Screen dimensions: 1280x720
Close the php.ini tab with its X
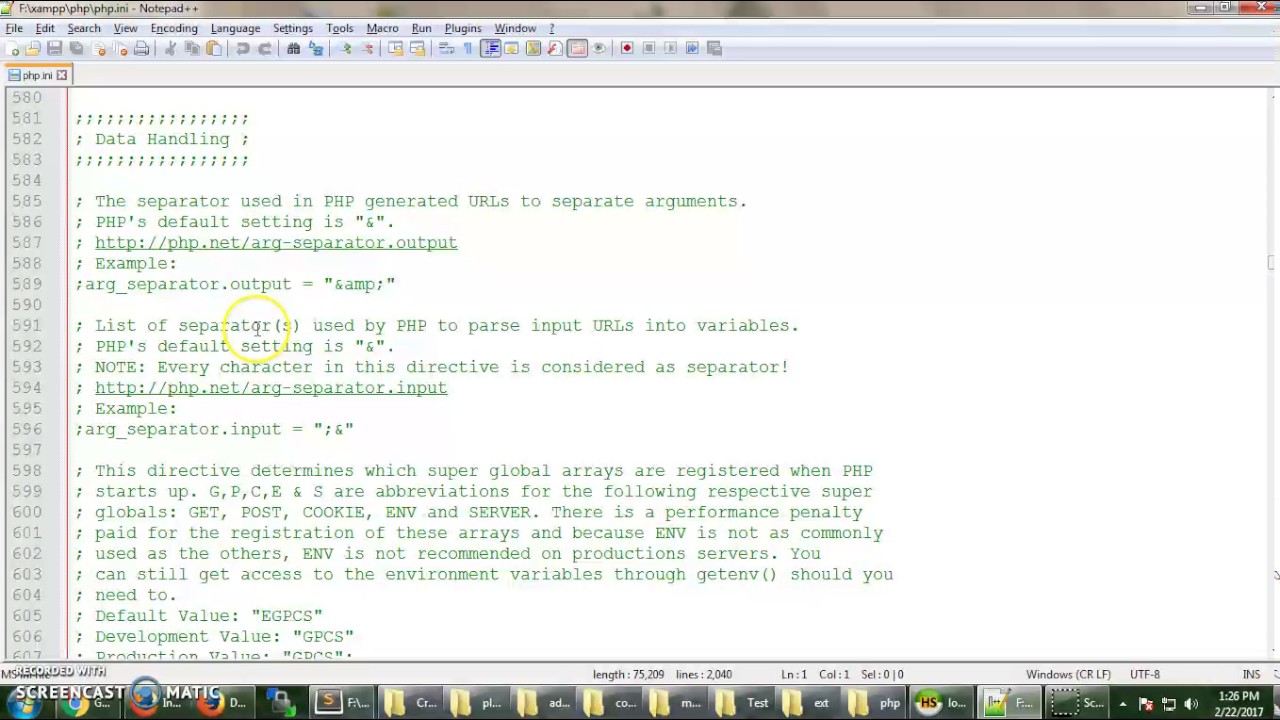[x=62, y=75]
